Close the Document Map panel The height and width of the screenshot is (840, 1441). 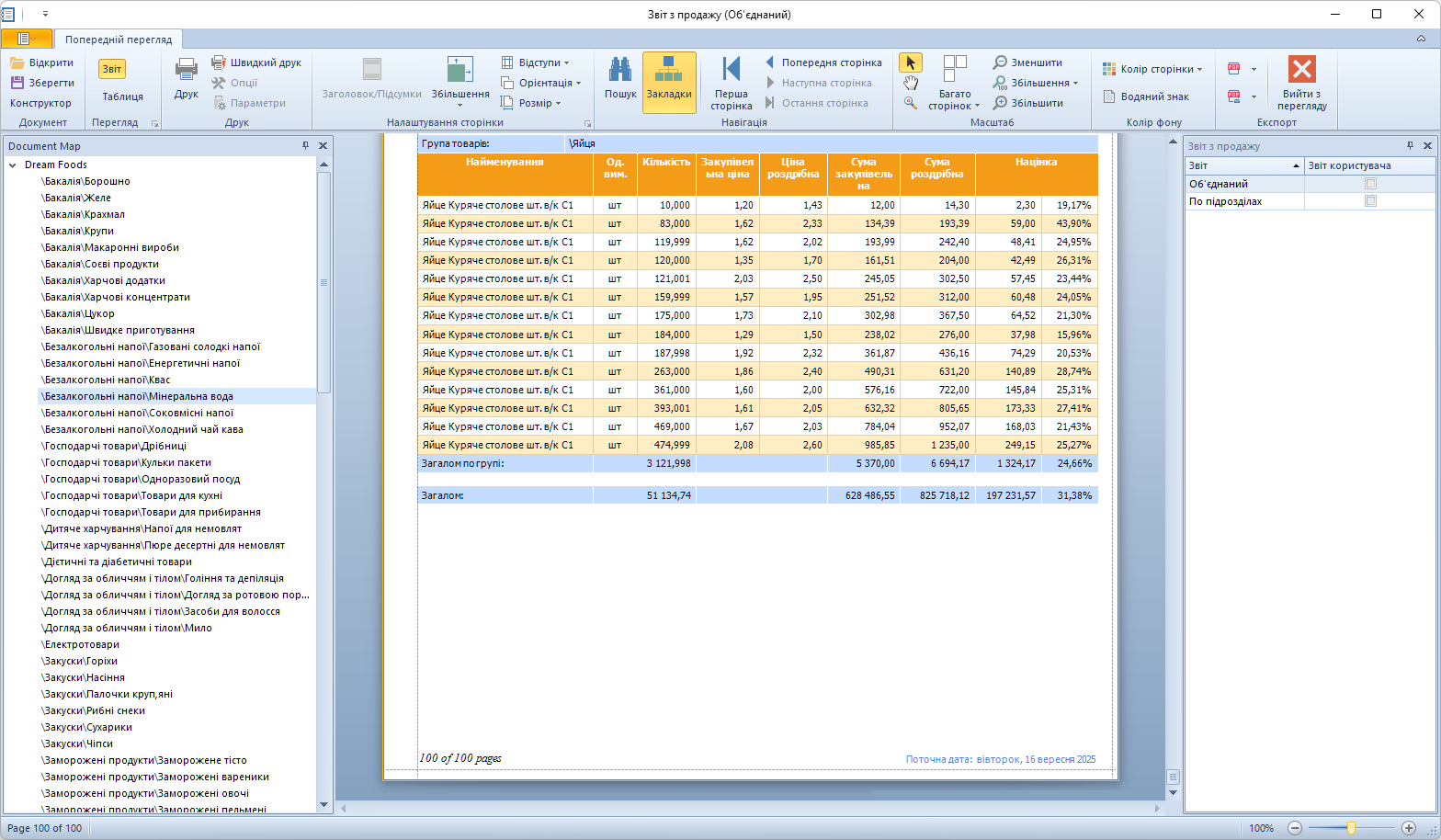(x=323, y=146)
